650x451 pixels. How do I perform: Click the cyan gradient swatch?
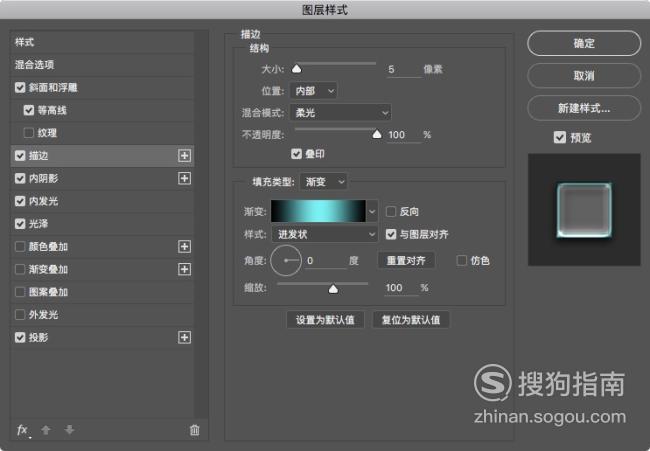tap(318, 211)
